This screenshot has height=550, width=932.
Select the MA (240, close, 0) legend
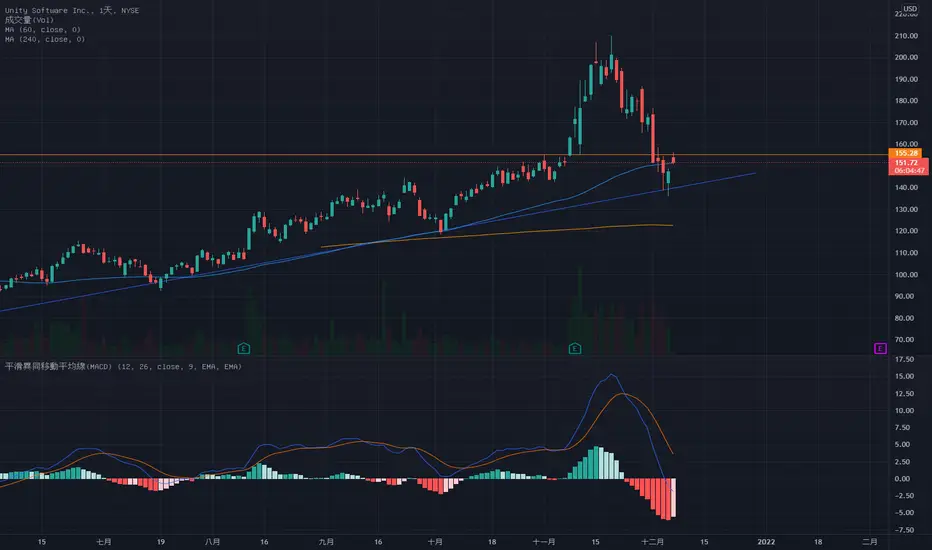45,39
